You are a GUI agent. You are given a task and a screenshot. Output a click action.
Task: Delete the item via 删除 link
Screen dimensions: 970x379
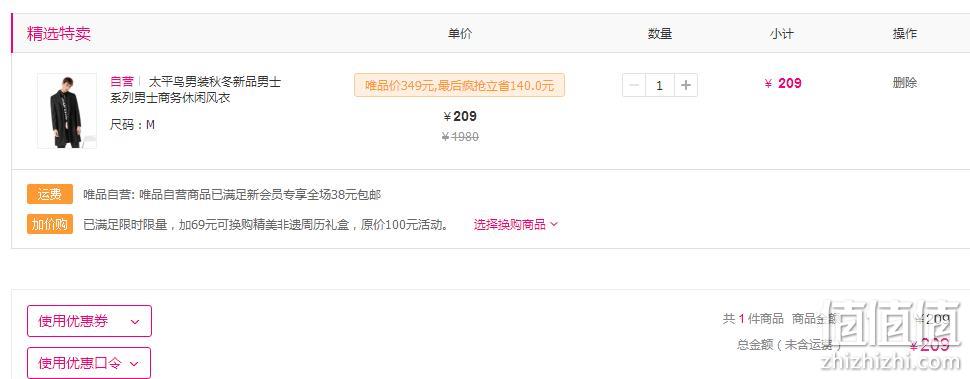point(904,83)
